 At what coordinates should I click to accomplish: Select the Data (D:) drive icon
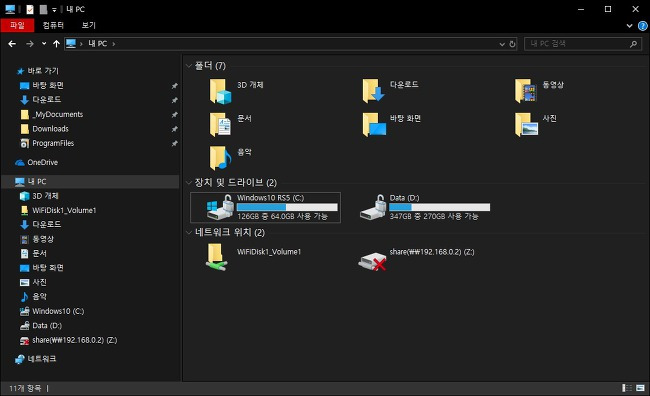(373, 207)
